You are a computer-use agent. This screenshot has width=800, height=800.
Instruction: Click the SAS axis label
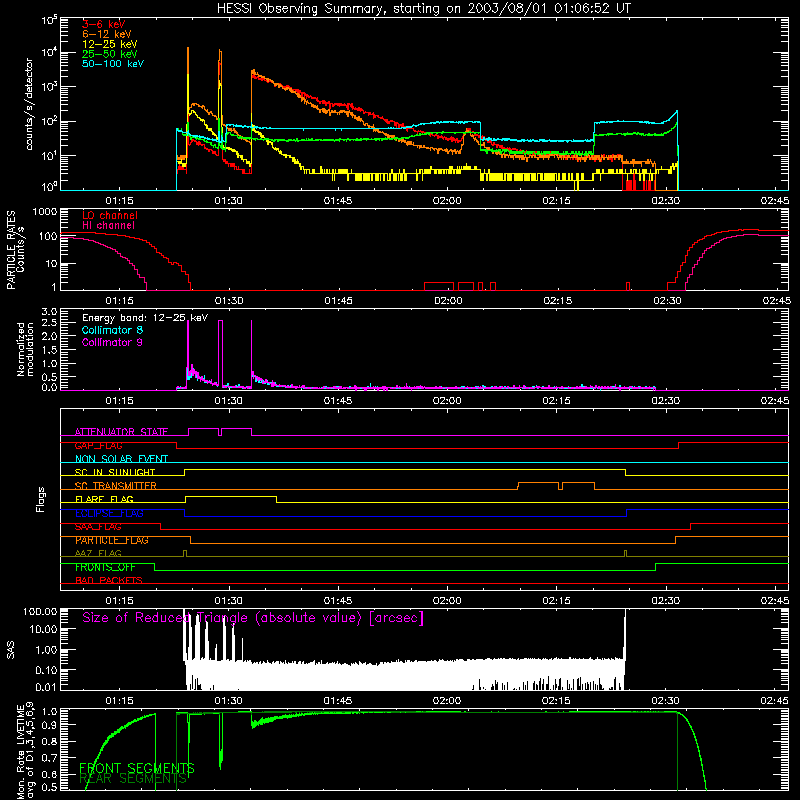pos(11,650)
